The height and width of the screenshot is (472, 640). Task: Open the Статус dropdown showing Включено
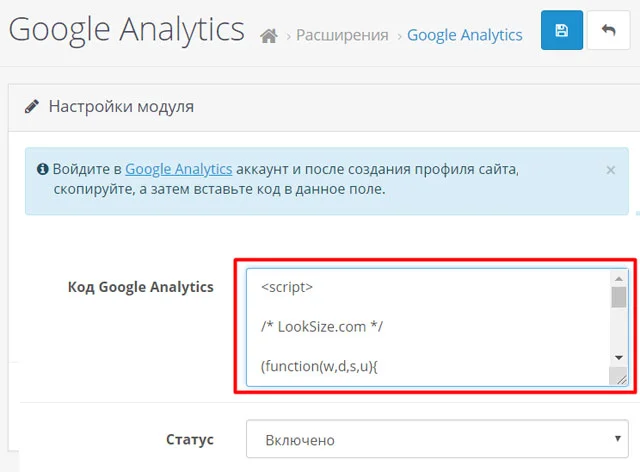(437, 439)
